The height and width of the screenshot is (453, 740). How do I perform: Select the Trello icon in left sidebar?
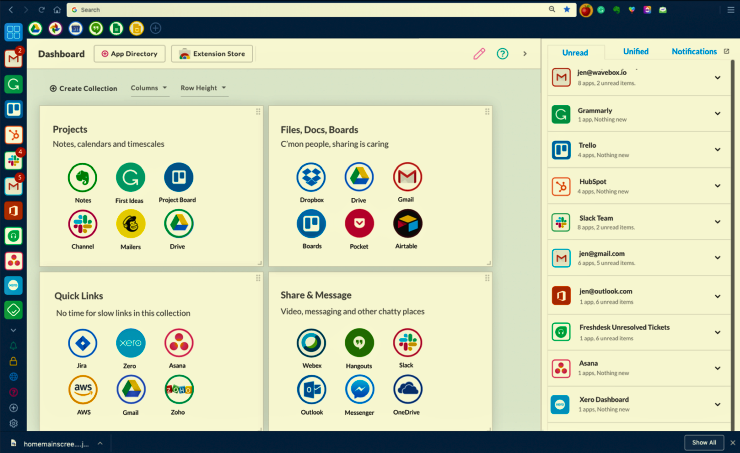pyautogui.click(x=13, y=109)
